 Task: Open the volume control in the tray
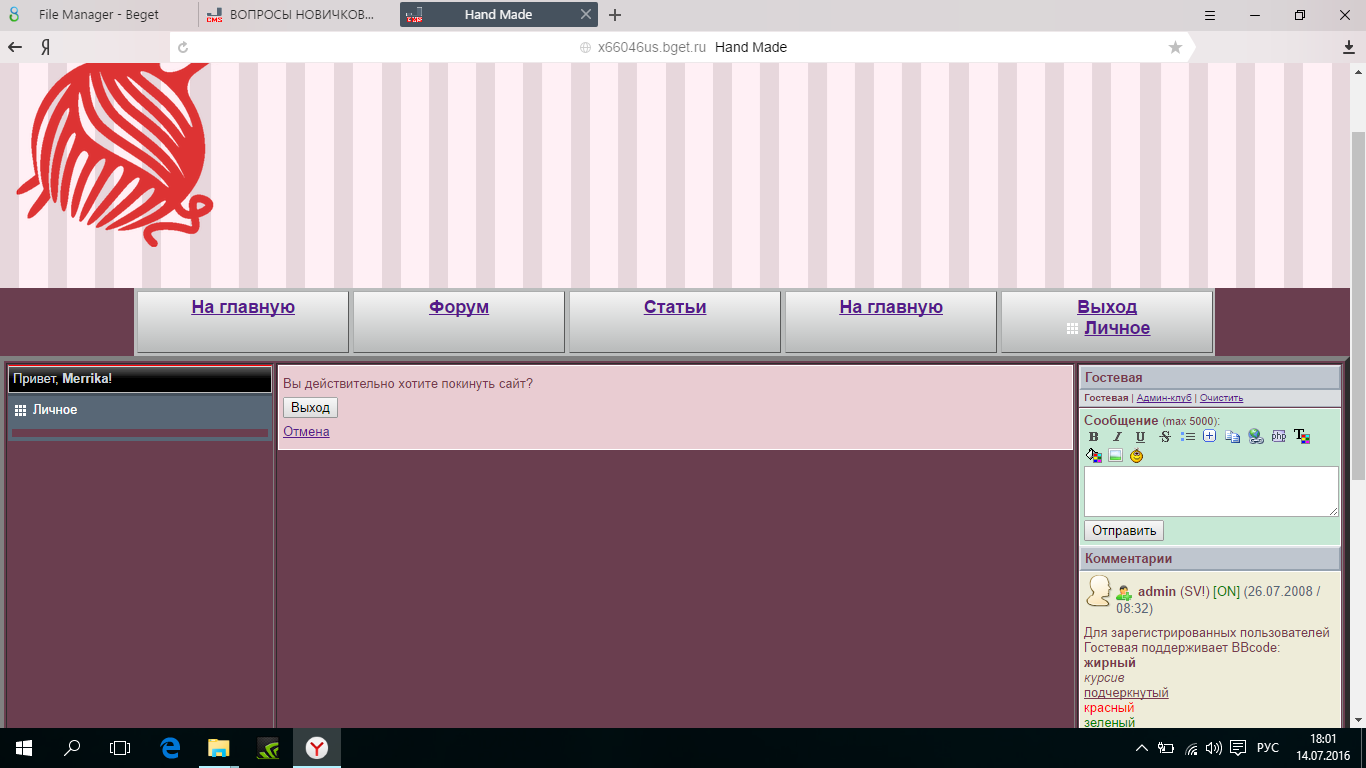point(1214,748)
